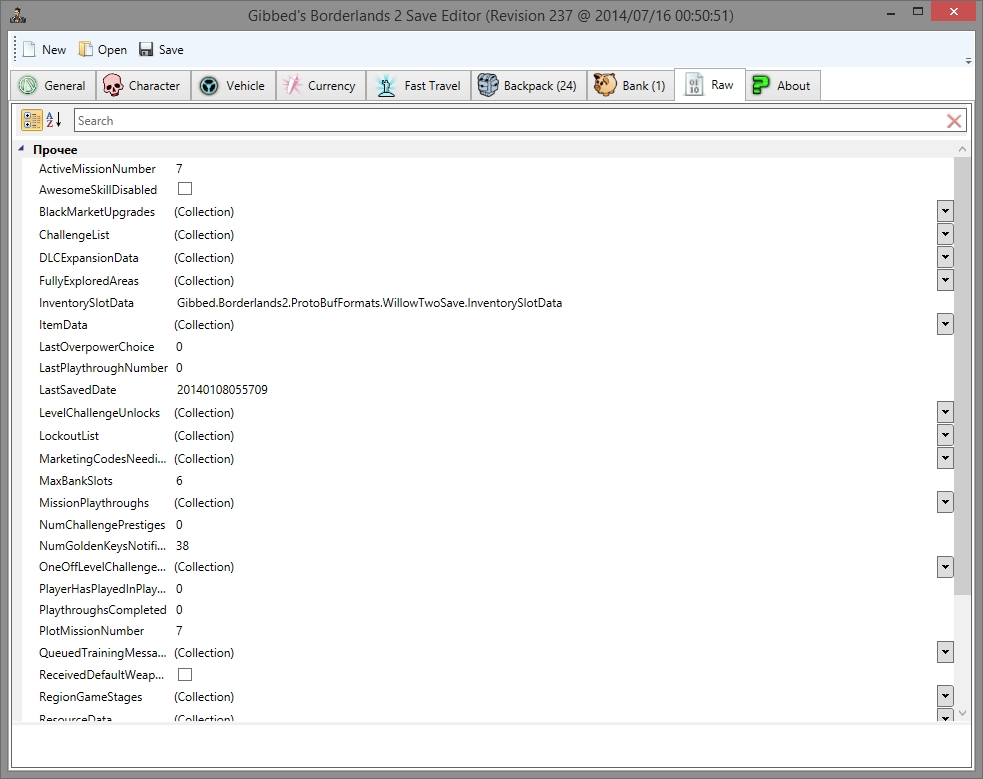Toggle the ReceivedDefaultWeapon checkbox
Image resolution: width=983 pixels, height=779 pixels.
185,675
